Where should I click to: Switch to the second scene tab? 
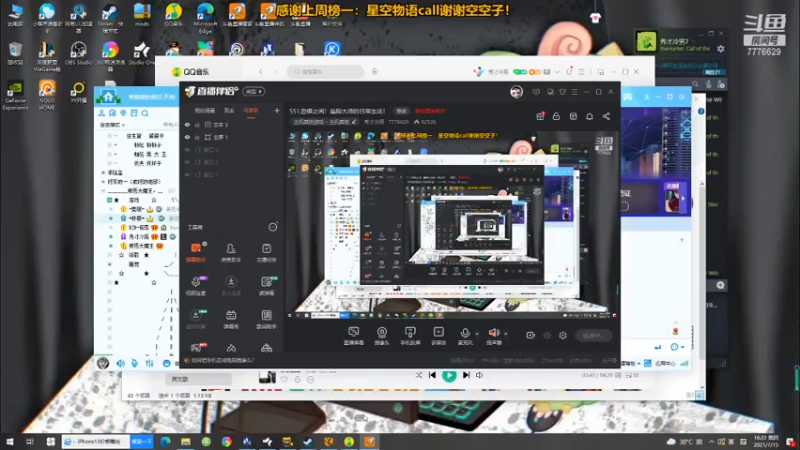pyautogui.click(x=229, y=110)
